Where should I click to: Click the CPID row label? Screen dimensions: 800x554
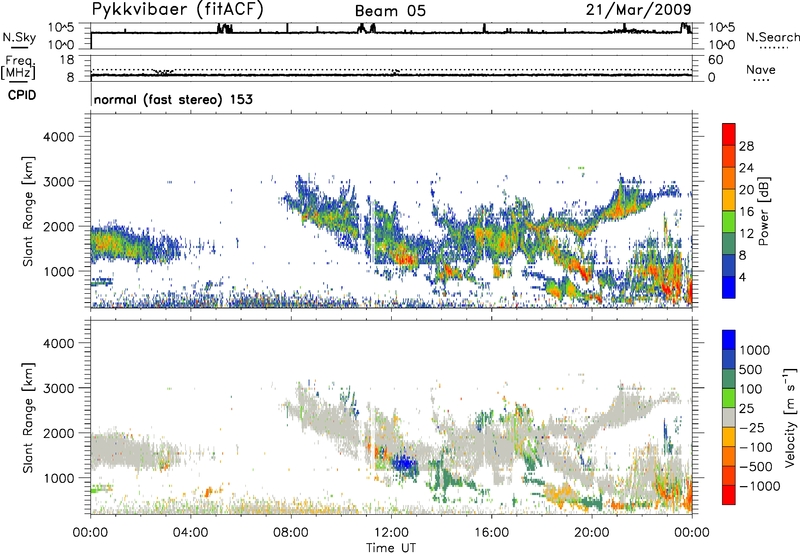click(x=21, y=95)
